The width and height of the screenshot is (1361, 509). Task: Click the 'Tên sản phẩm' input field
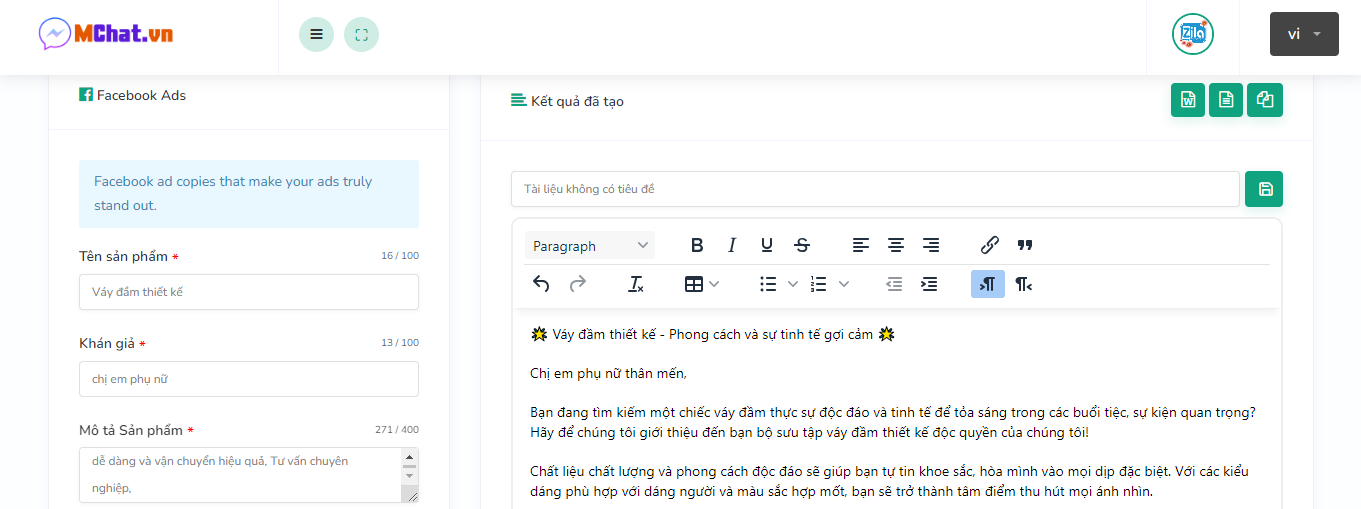coord(249,292)
